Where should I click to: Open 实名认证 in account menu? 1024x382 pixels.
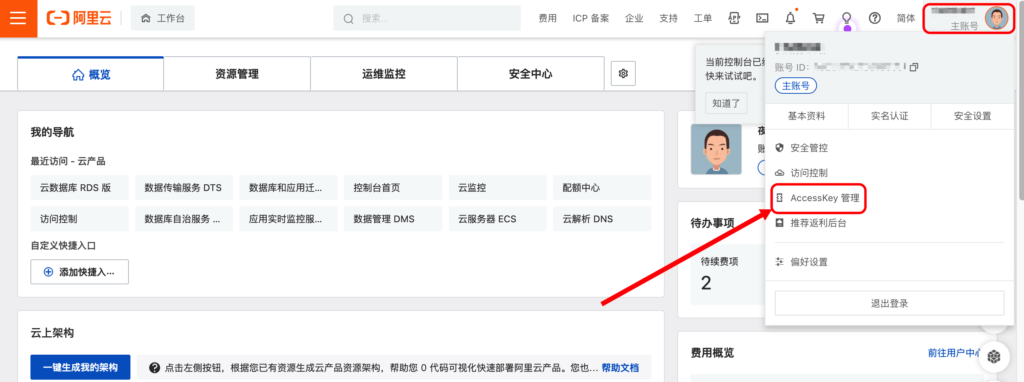pyautogui.click(x=889, y=116)
